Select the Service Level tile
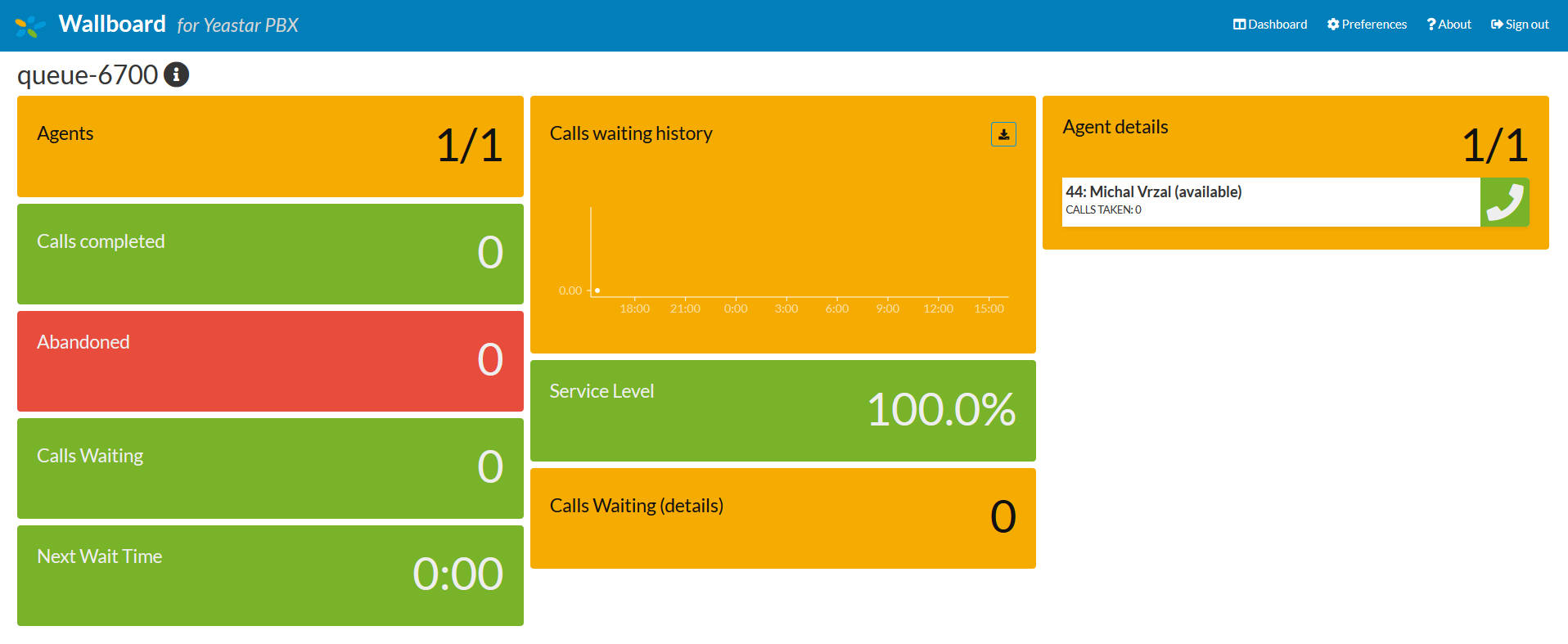Screen dimensions: 1568x644 pyautogui.click(x=782, y=411)
